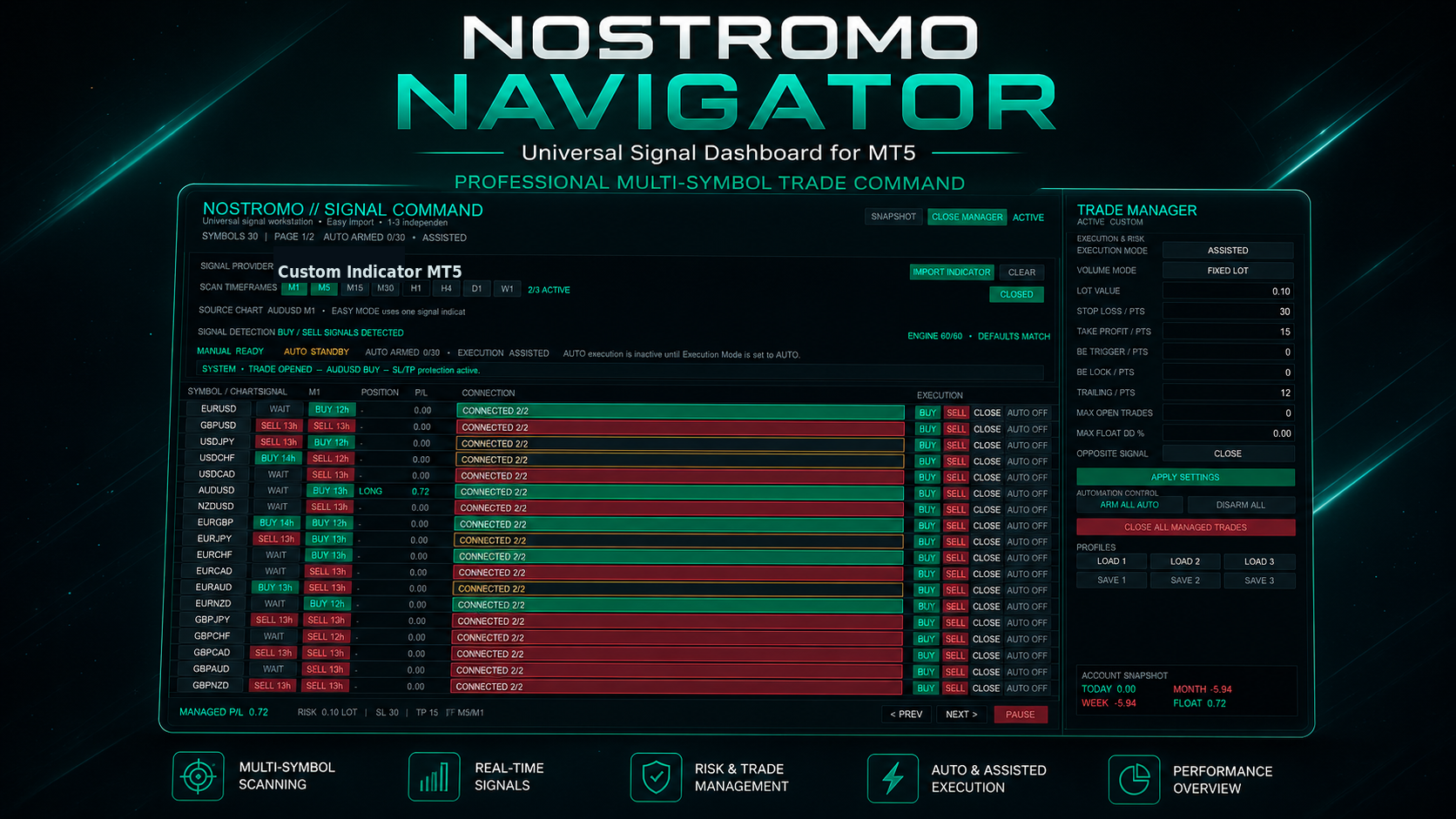Toggle AUTO OFF for EURUSD row
Viewport: 1456px width, 819px height.
pos(1028,413)
